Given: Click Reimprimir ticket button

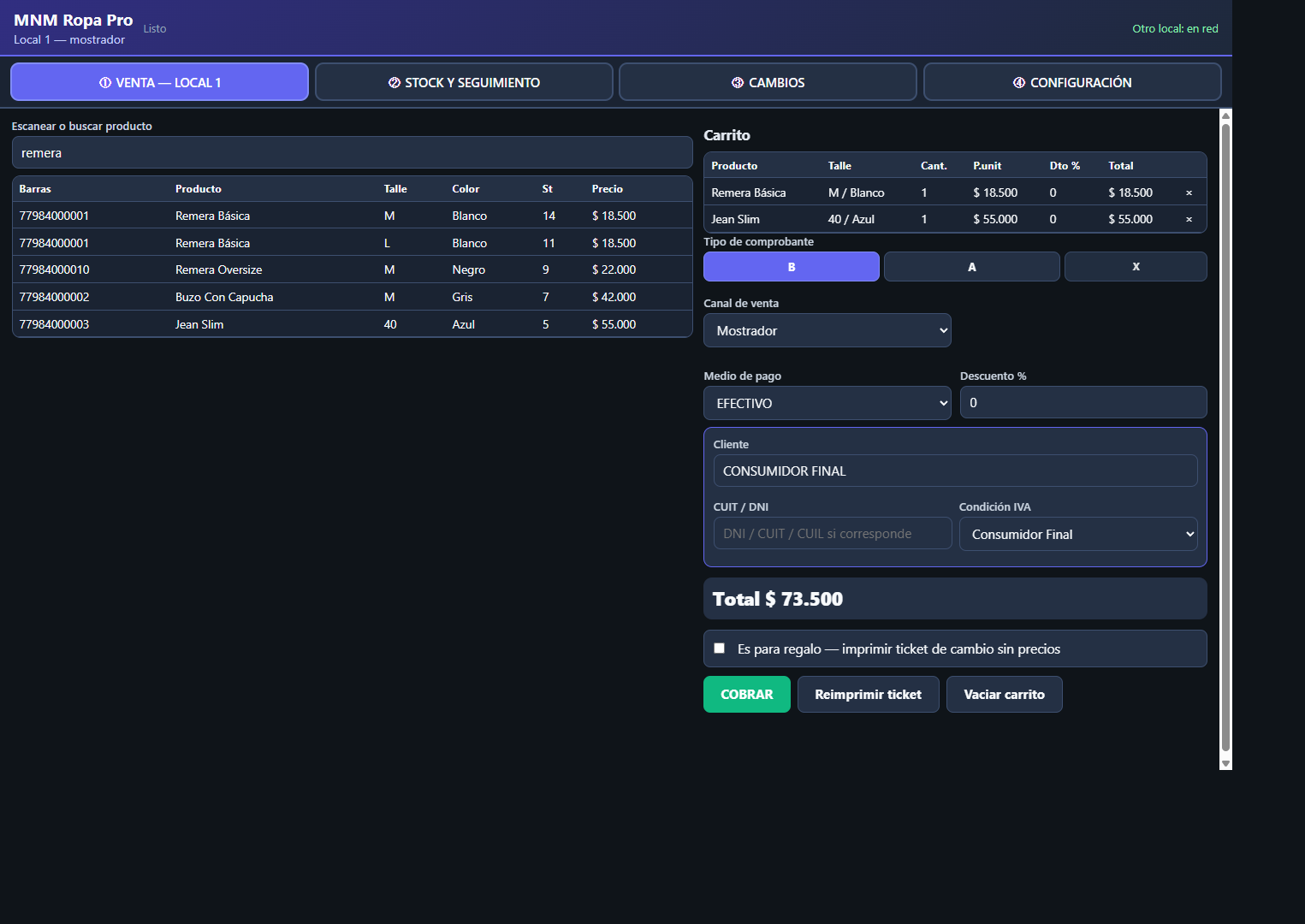Looking at the screenshot, I should [869, 695].
